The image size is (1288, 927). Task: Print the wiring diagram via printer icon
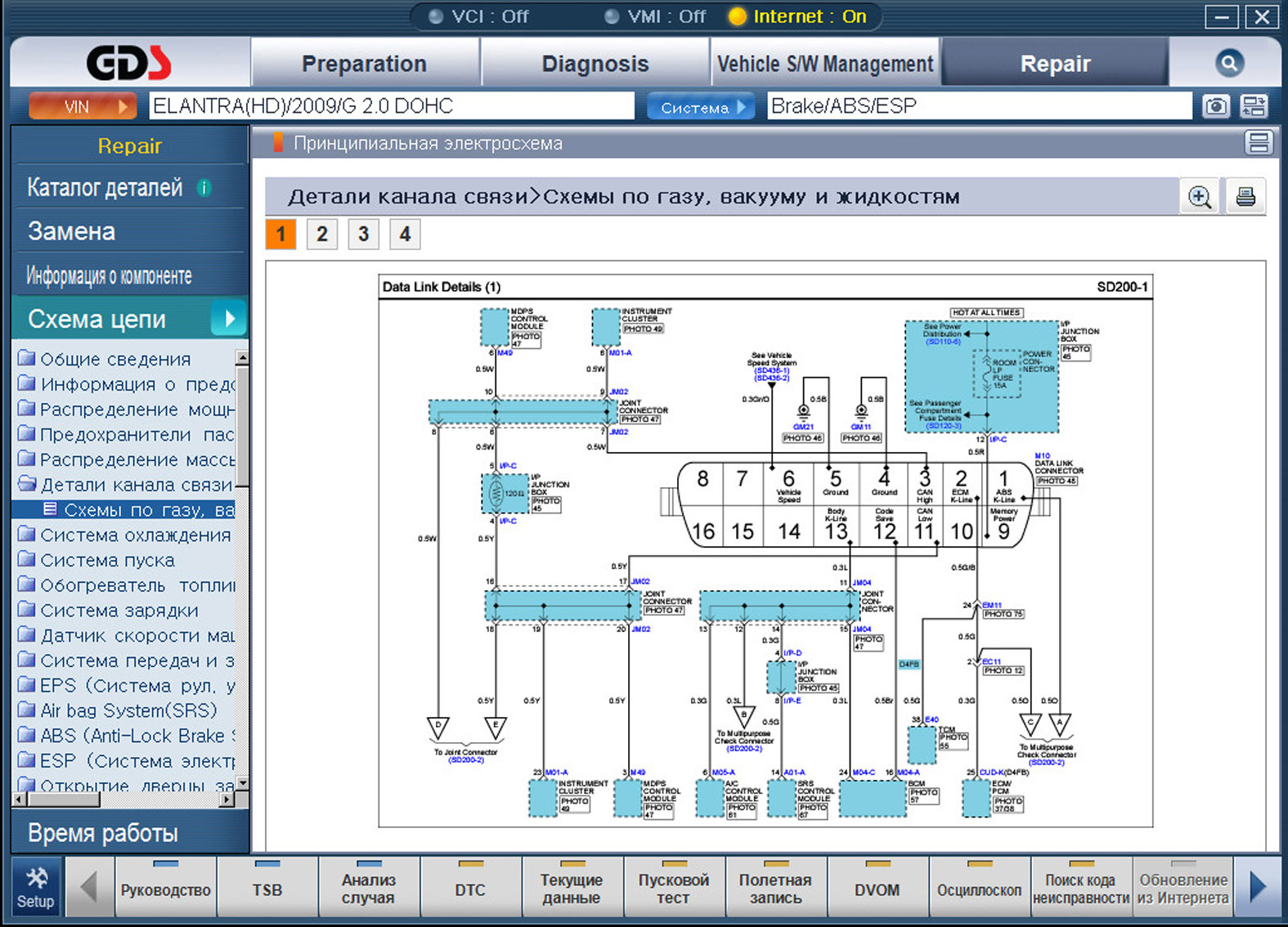pos(1245,197)
